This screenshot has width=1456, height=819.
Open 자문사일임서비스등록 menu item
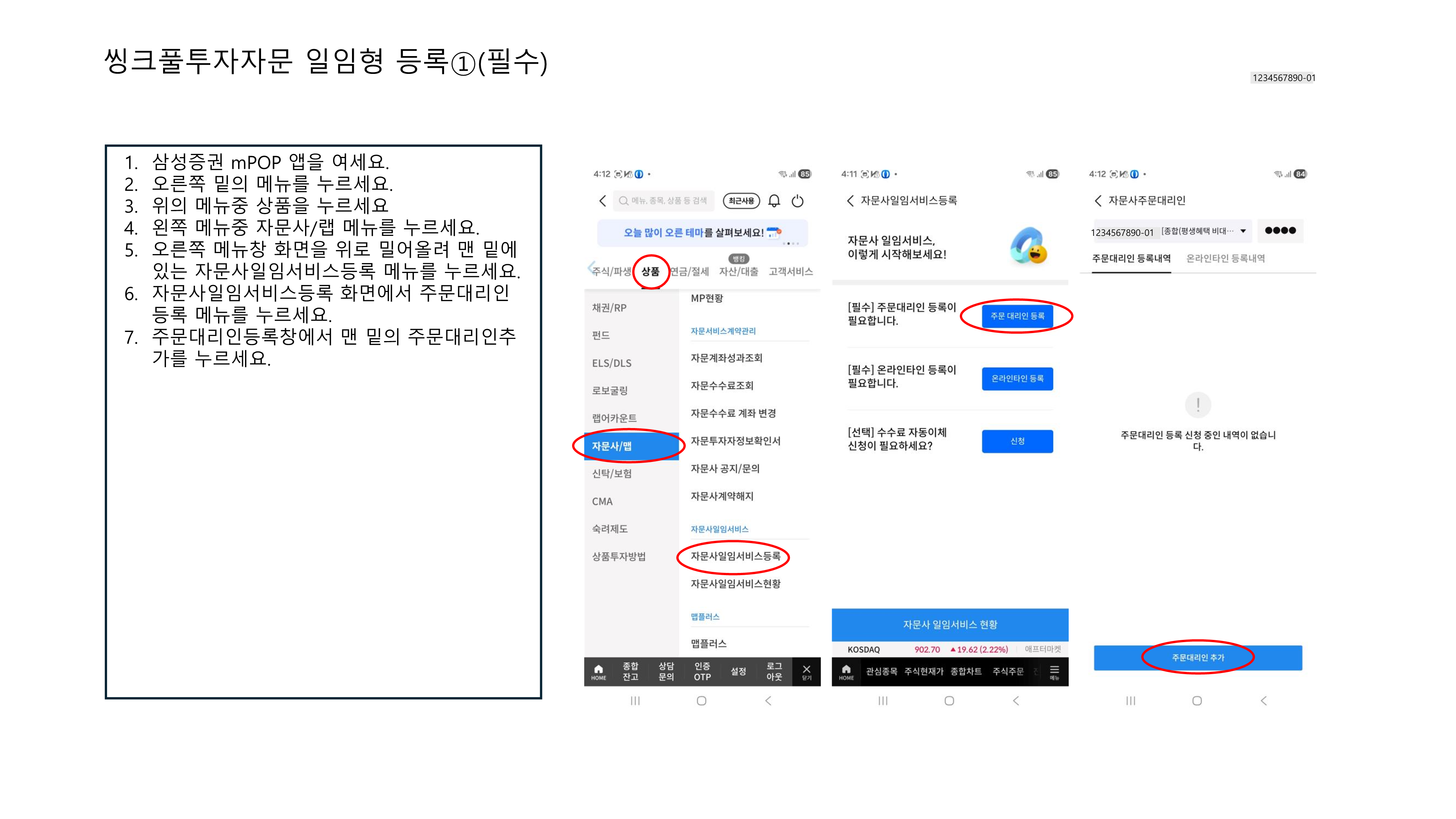735,556
